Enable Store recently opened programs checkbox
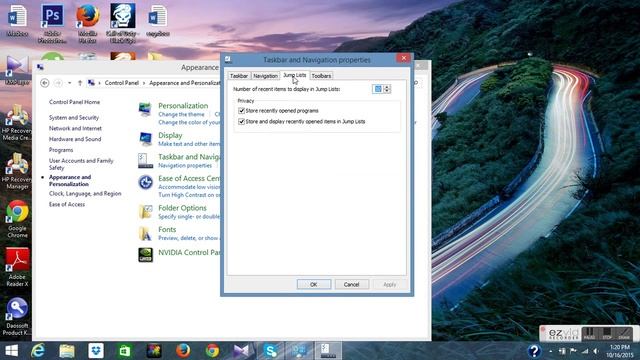This screenshot has height=360, width=640. tap(241, 111)
